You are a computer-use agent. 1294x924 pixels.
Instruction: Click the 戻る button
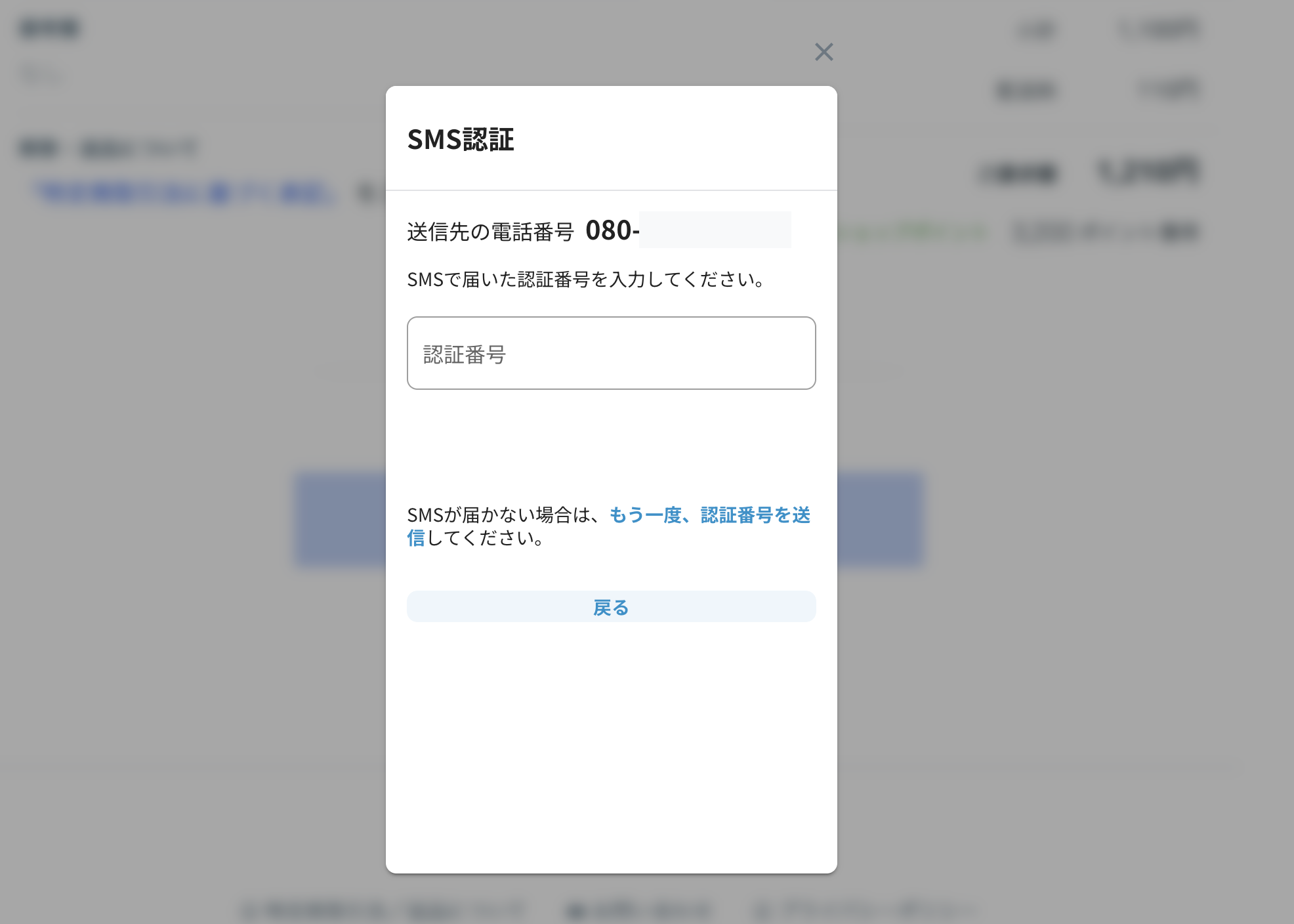[x=611, y=606]
